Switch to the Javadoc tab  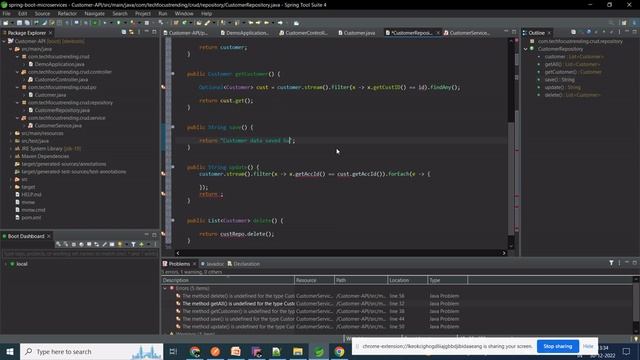[212, 264]
